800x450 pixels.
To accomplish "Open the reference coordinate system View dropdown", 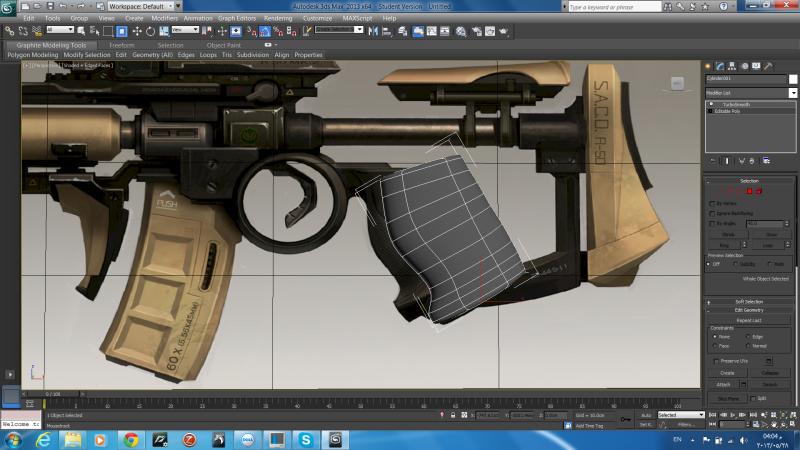I will (x=185, y=30).
